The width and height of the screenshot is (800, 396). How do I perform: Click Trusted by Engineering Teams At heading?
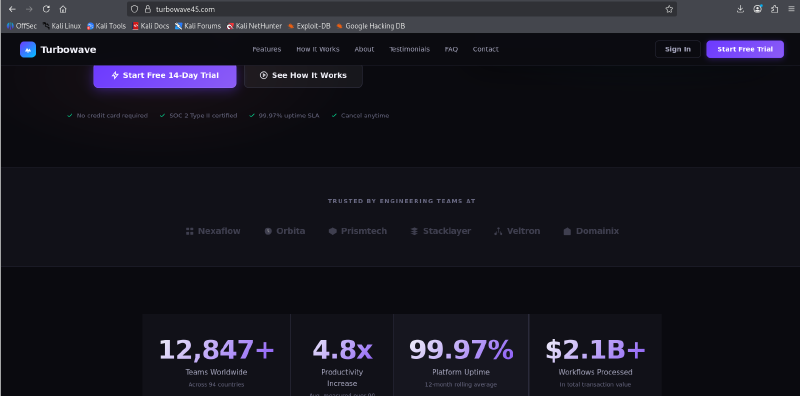click(x=402, y=201)
